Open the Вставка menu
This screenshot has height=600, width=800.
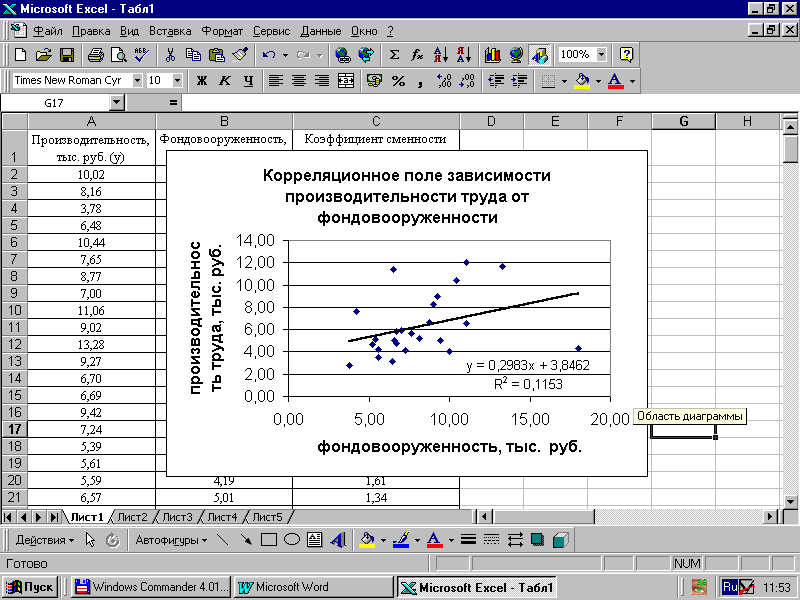(x=170, y=31)
